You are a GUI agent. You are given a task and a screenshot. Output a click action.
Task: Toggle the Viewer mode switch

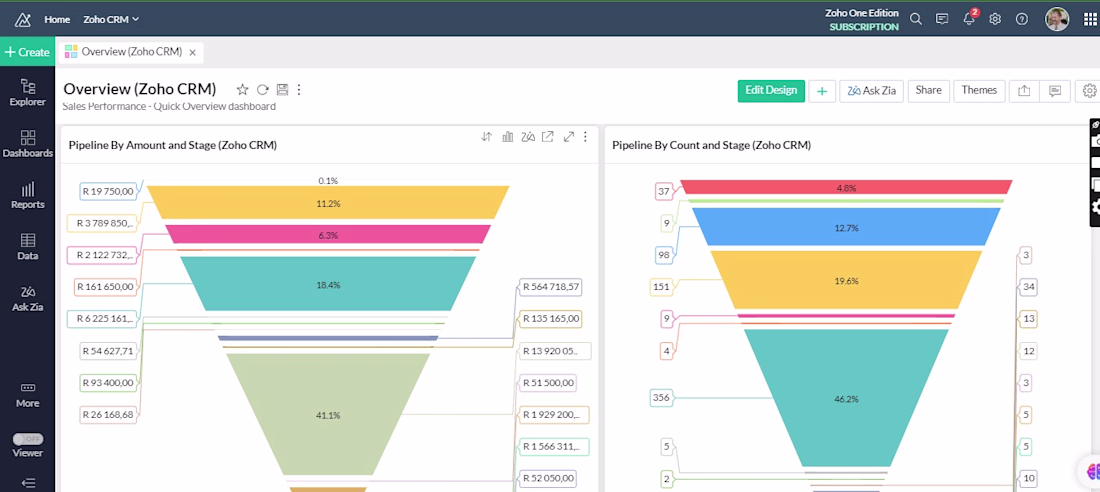[x=28, y=439]
